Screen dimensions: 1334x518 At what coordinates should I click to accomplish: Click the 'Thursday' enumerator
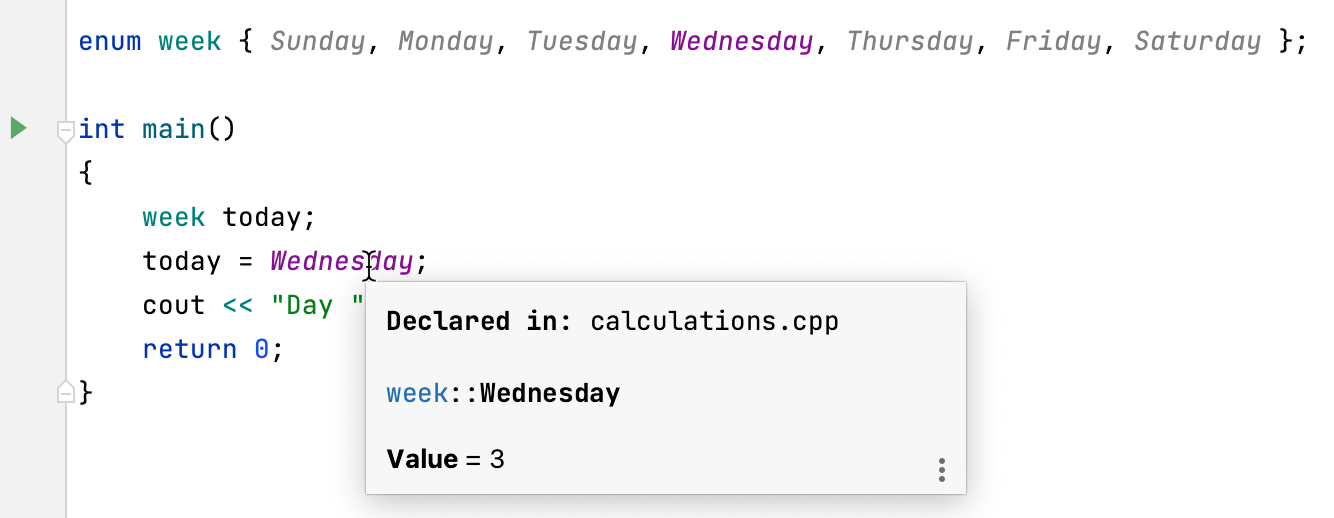point(909,41)
